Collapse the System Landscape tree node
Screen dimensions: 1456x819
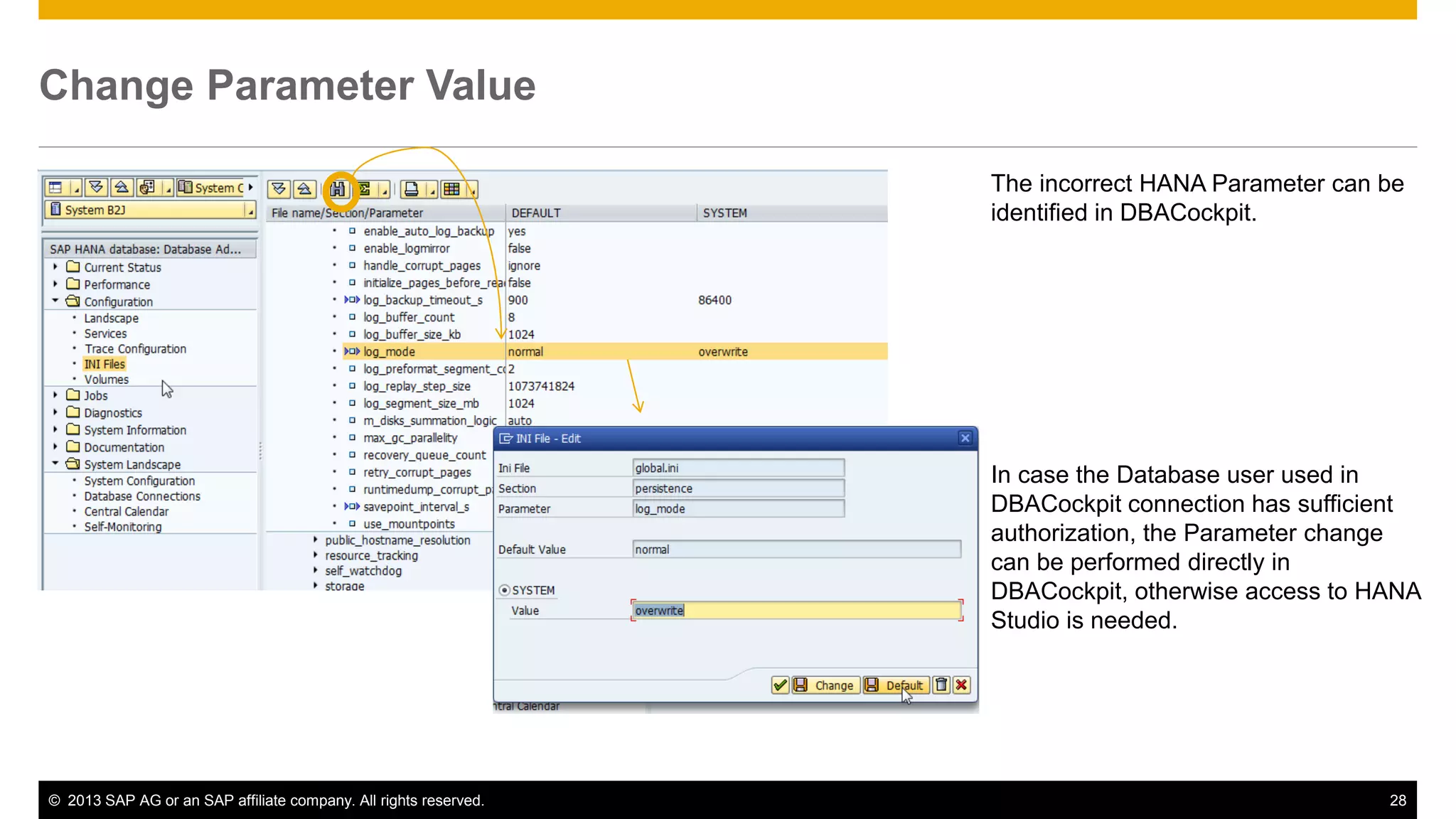coord(55,464)
